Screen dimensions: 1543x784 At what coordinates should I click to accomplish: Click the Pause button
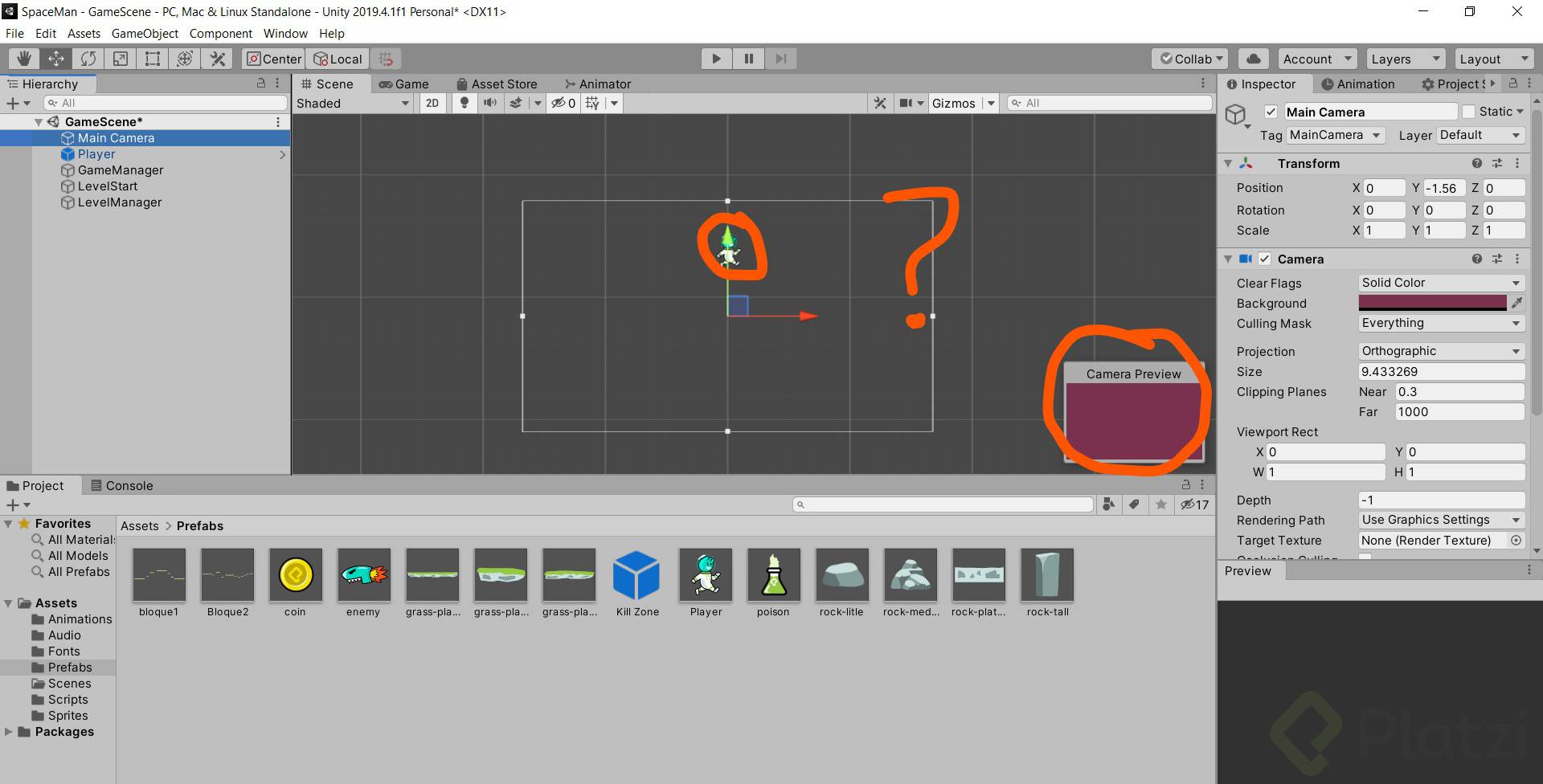[748, 59]
